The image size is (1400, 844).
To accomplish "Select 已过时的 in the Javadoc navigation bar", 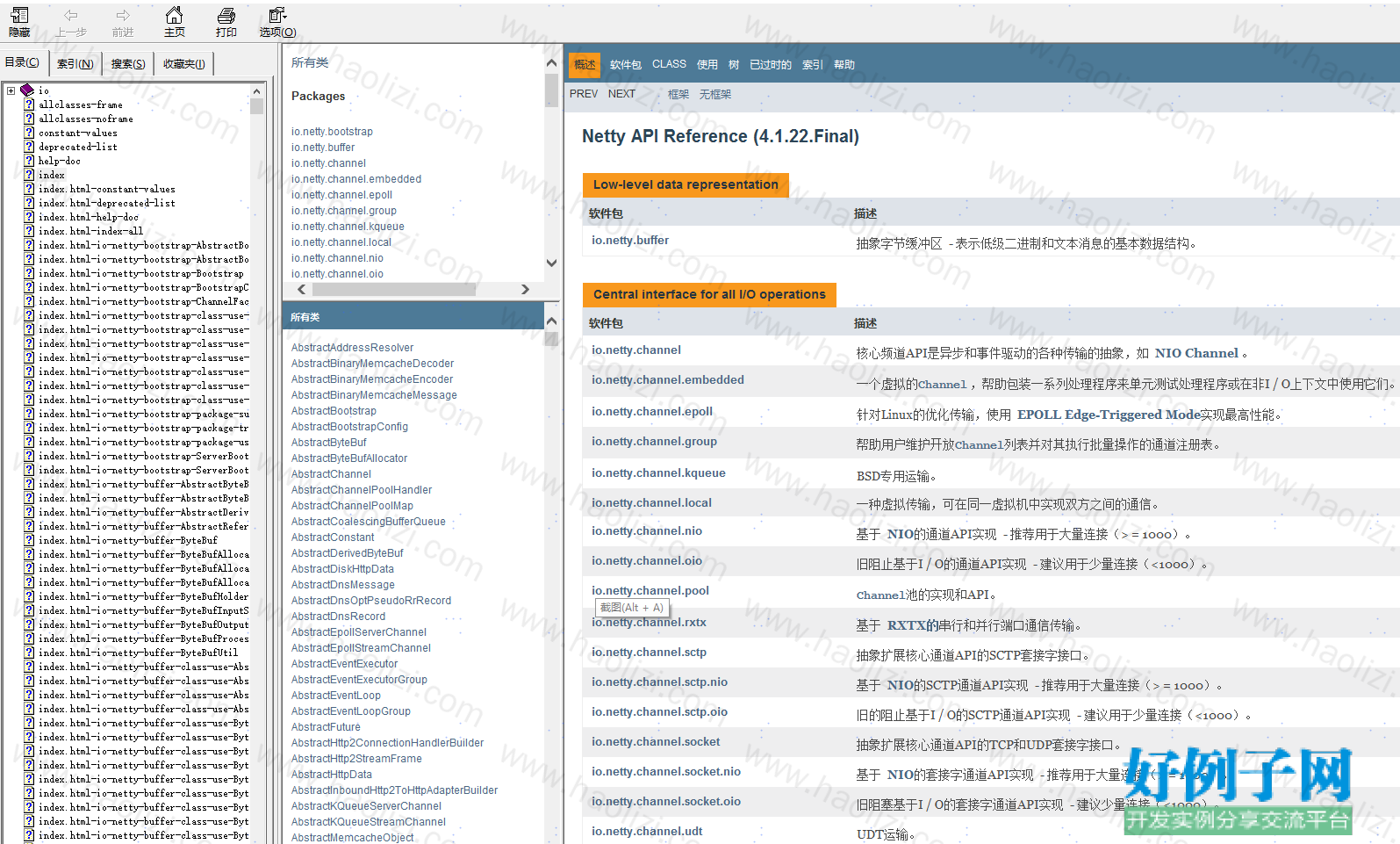I will [771, 64].
